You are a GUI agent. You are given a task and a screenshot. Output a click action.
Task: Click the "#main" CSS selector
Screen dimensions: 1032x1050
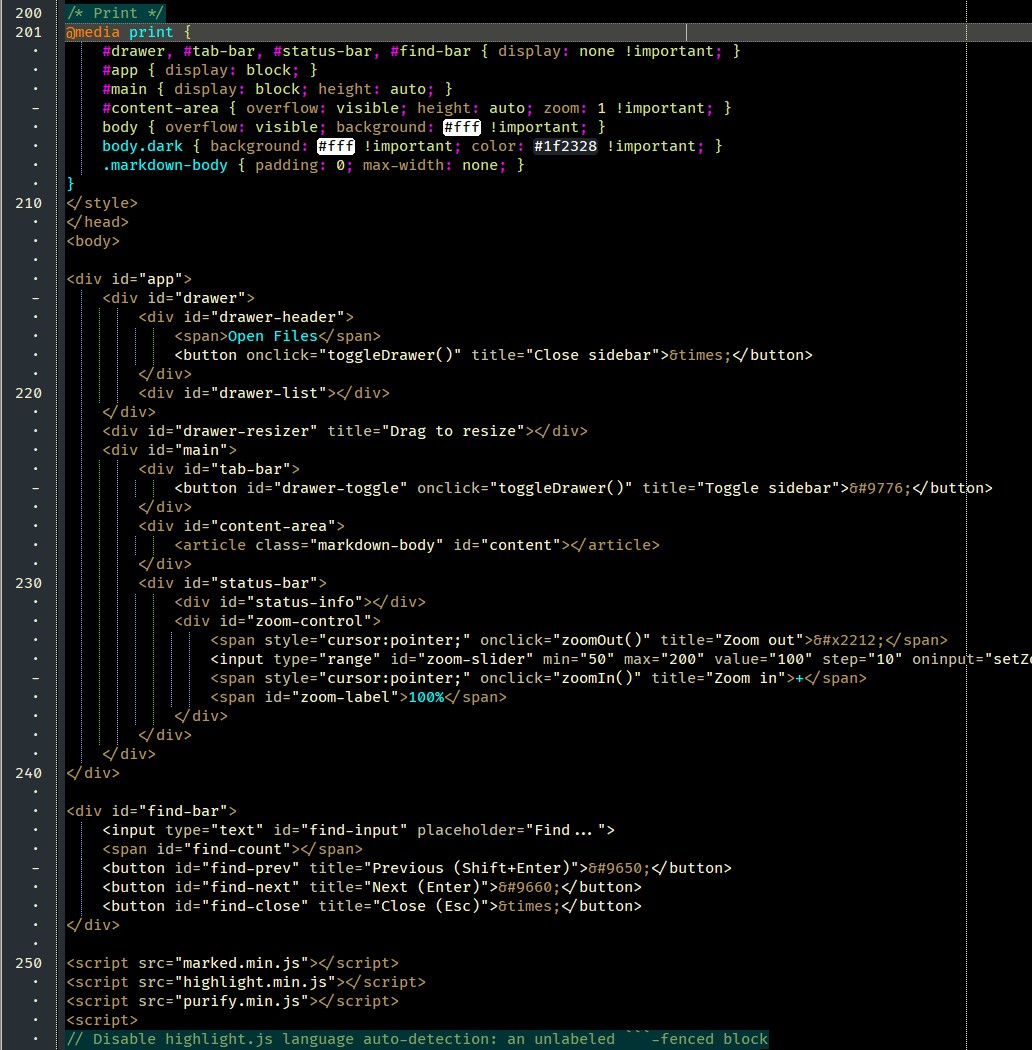click(x=125, y=89)
